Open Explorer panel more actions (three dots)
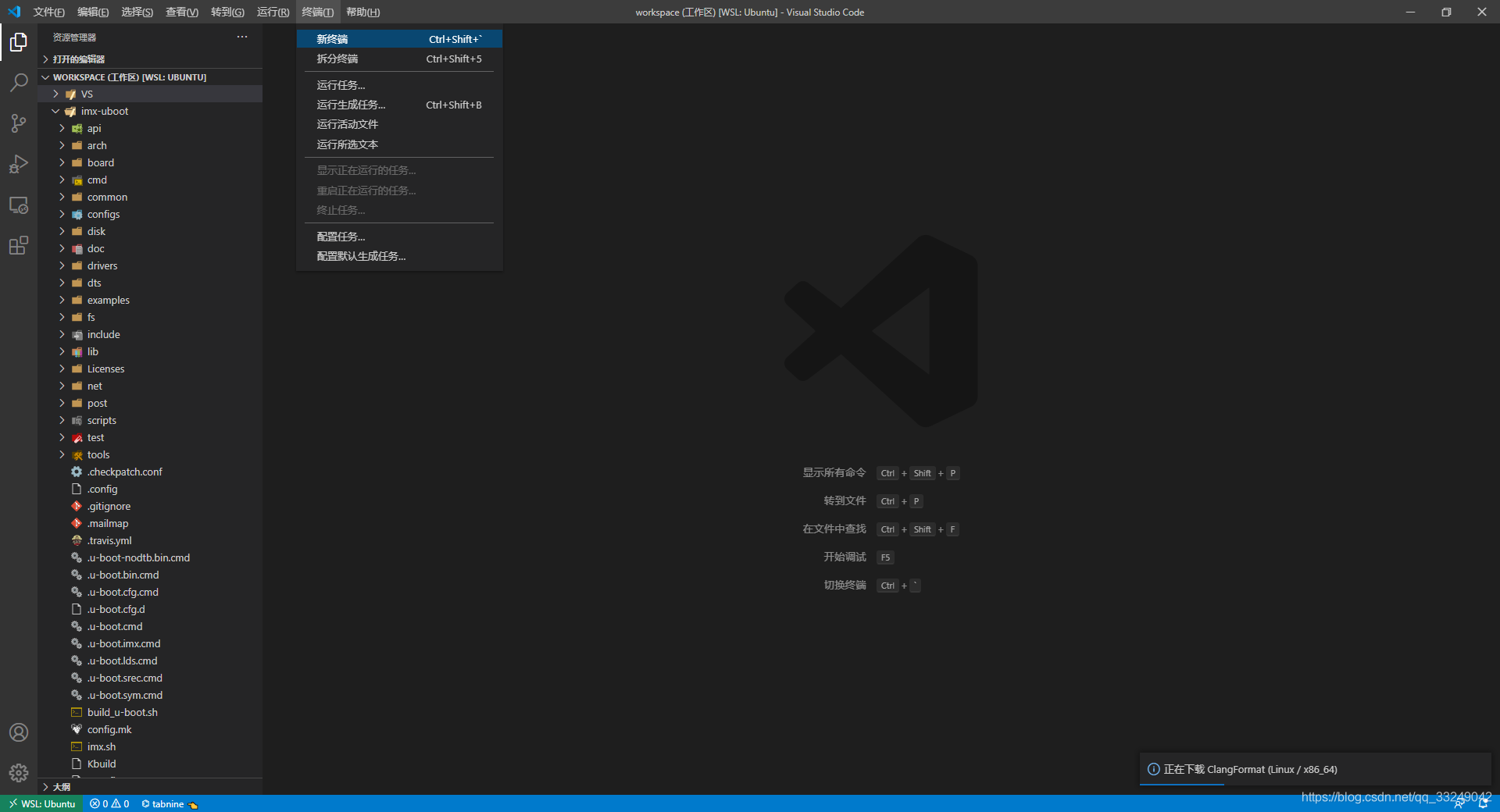 point(242,37)
